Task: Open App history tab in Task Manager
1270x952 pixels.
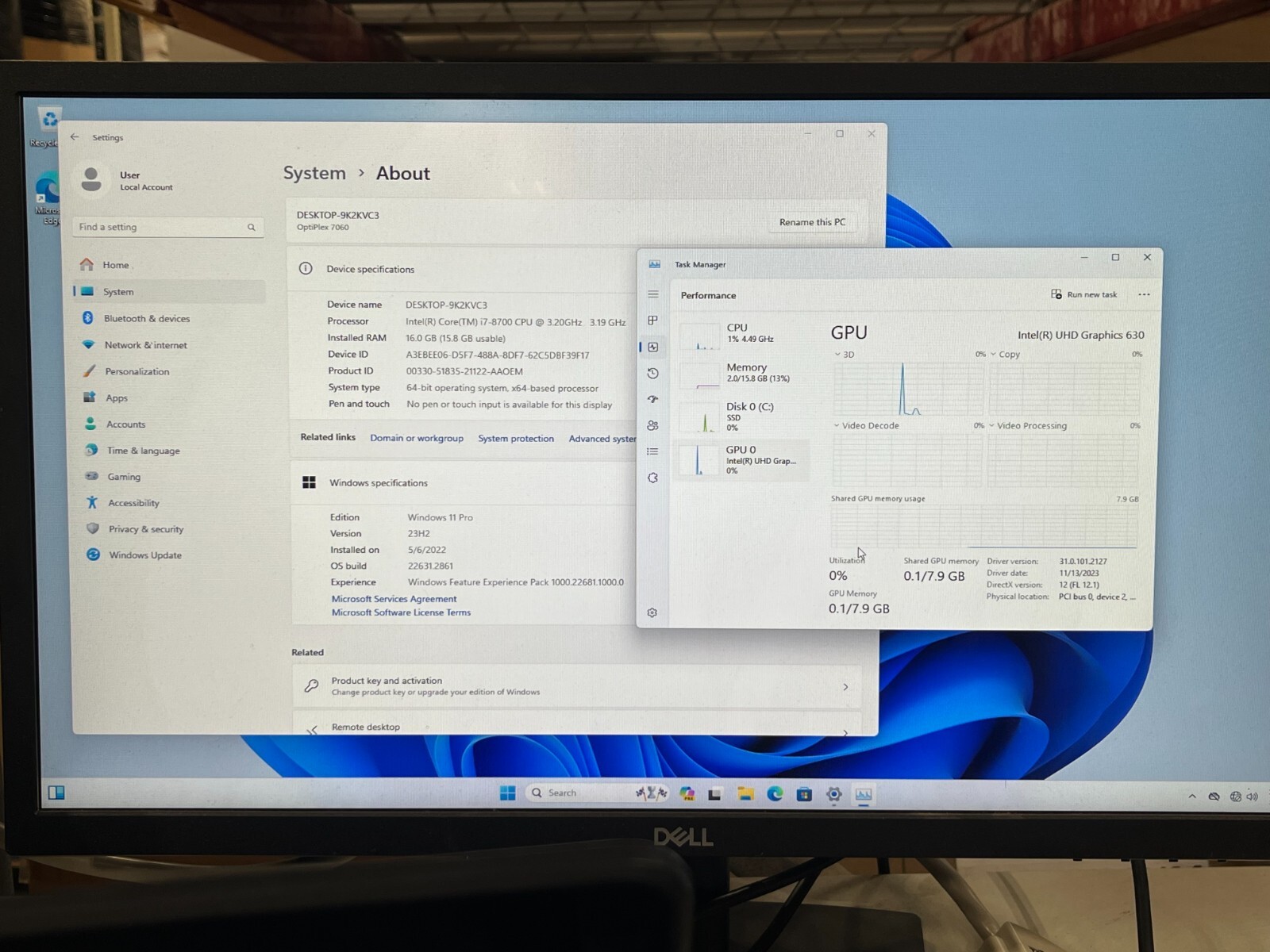Action: [653, 373]
